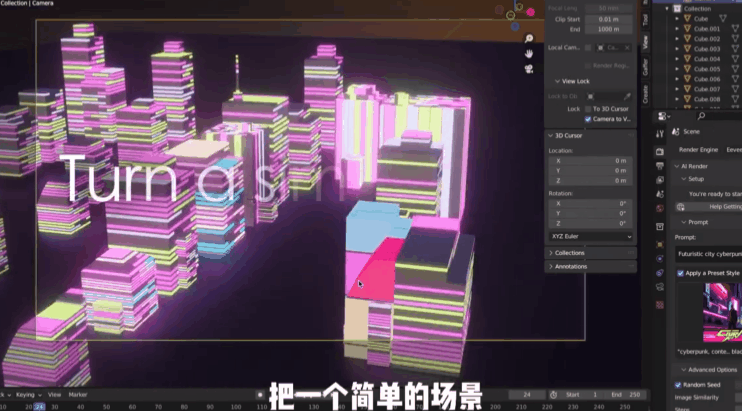Image resolution: width=742 pixels, height=411 pixels.
Task: Click the Help Getting Started button
Action: click(708, 207)
